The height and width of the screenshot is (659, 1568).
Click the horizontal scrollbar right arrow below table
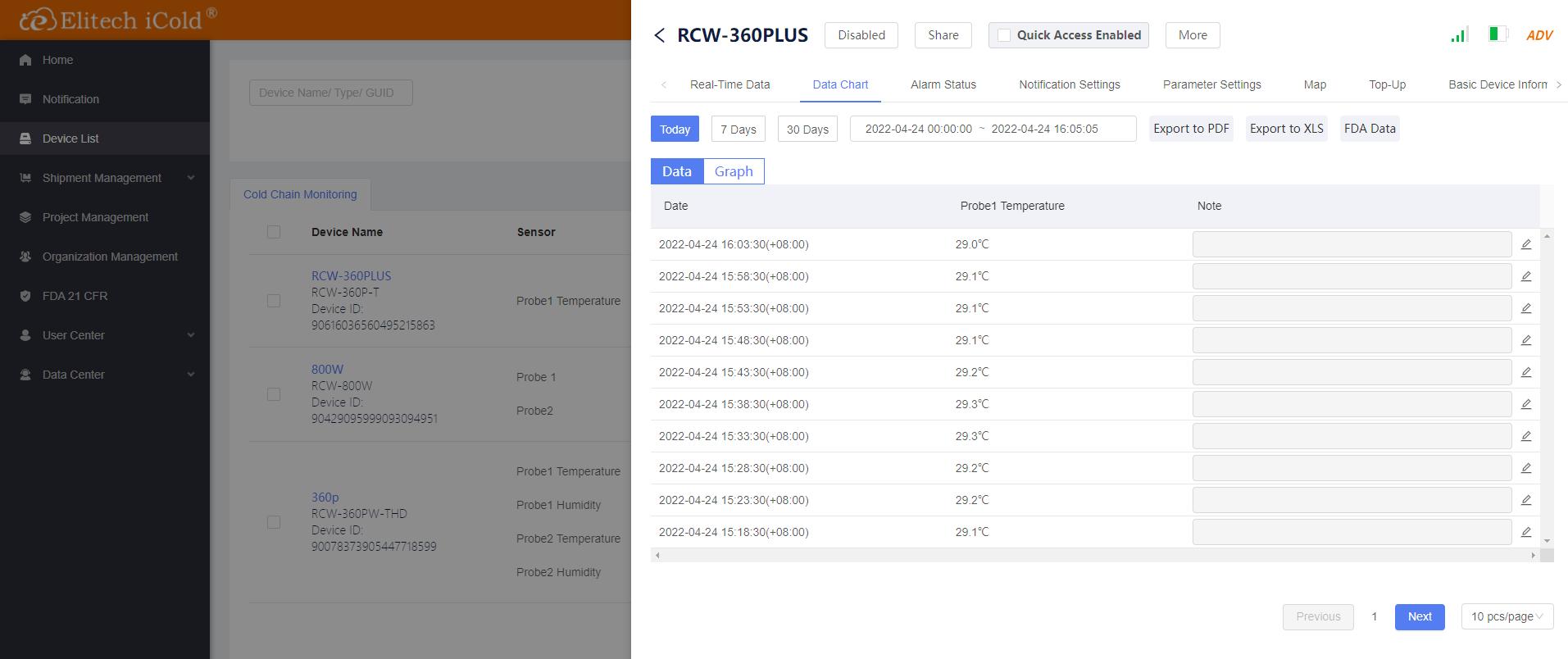click(1533, 555)
